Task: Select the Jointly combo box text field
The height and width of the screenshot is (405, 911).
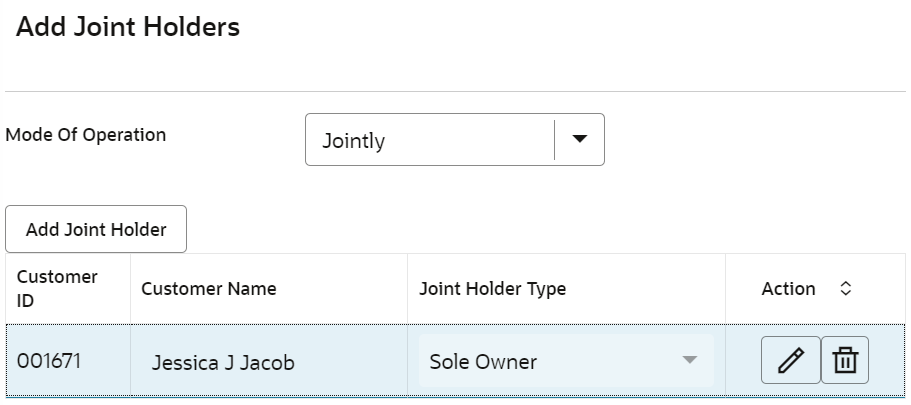Action: tap(430, 139)
